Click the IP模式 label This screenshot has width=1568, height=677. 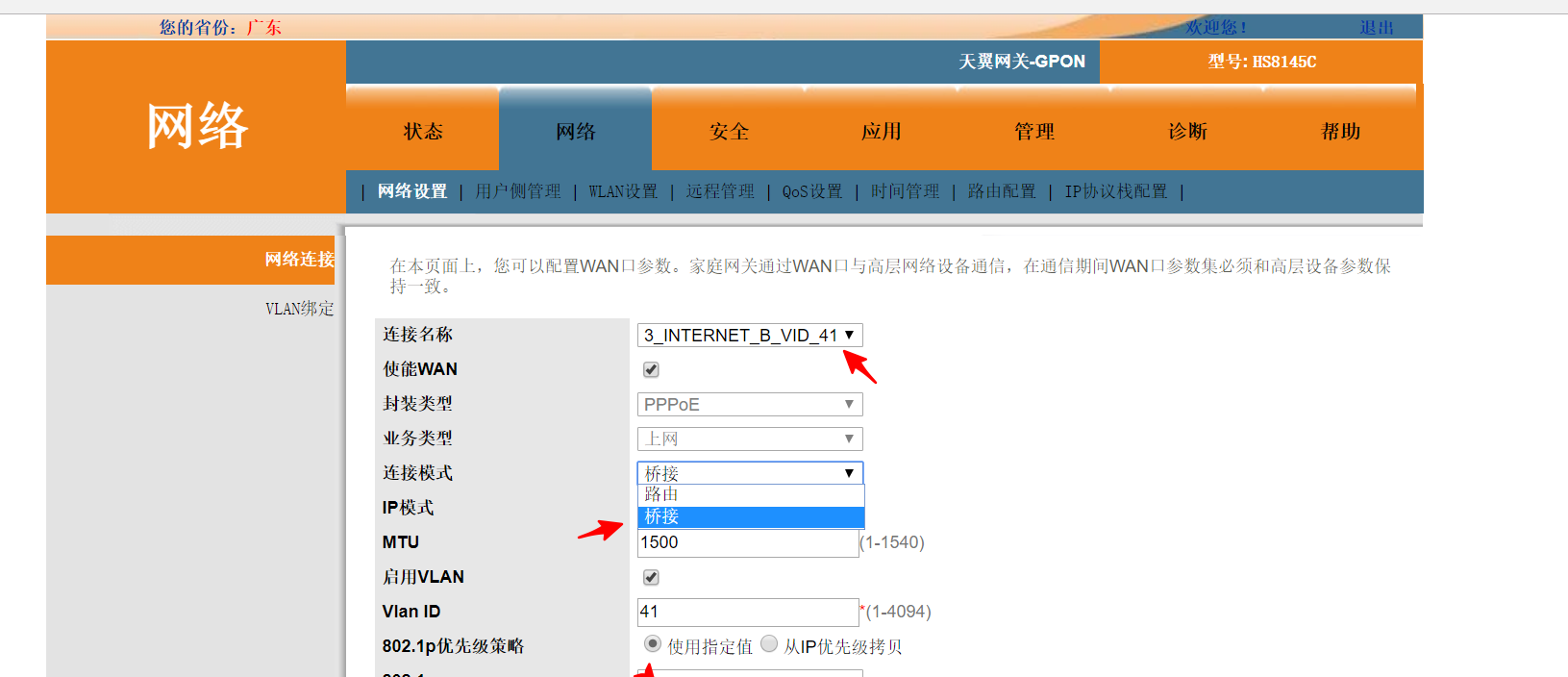point(408,508)
